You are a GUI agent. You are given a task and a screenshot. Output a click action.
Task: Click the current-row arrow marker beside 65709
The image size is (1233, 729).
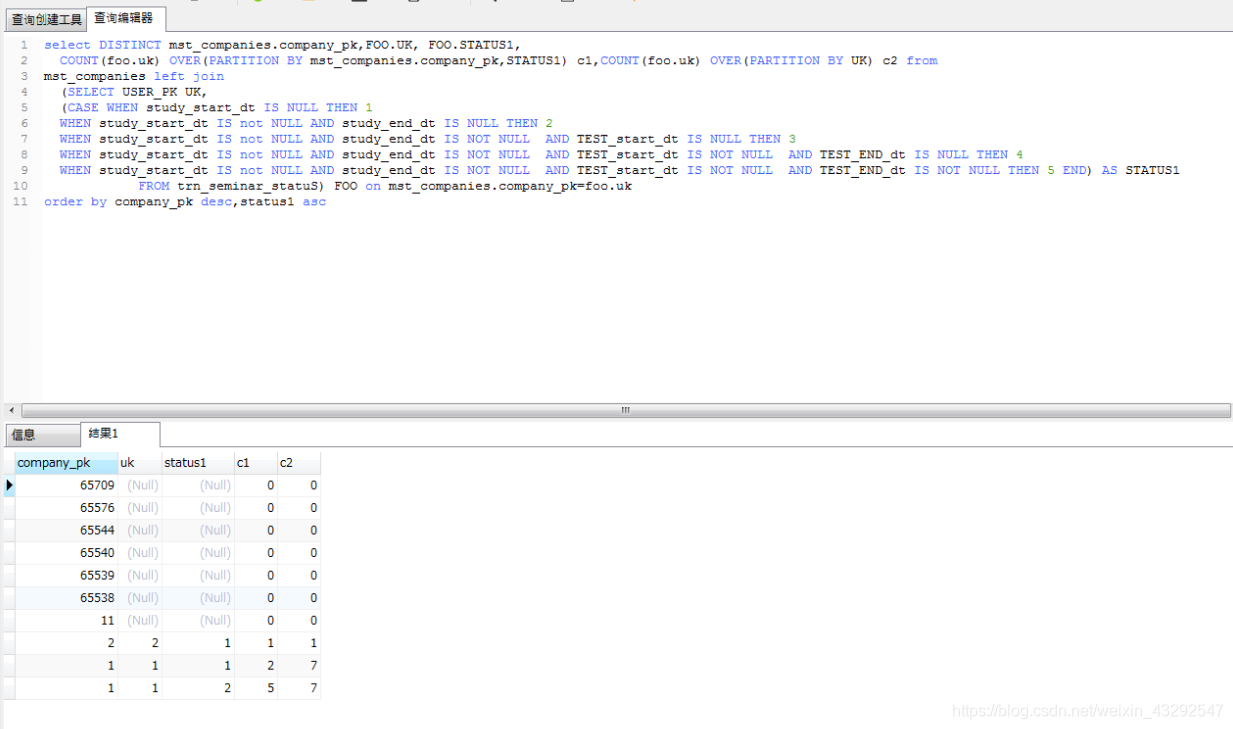click(9, 485)
